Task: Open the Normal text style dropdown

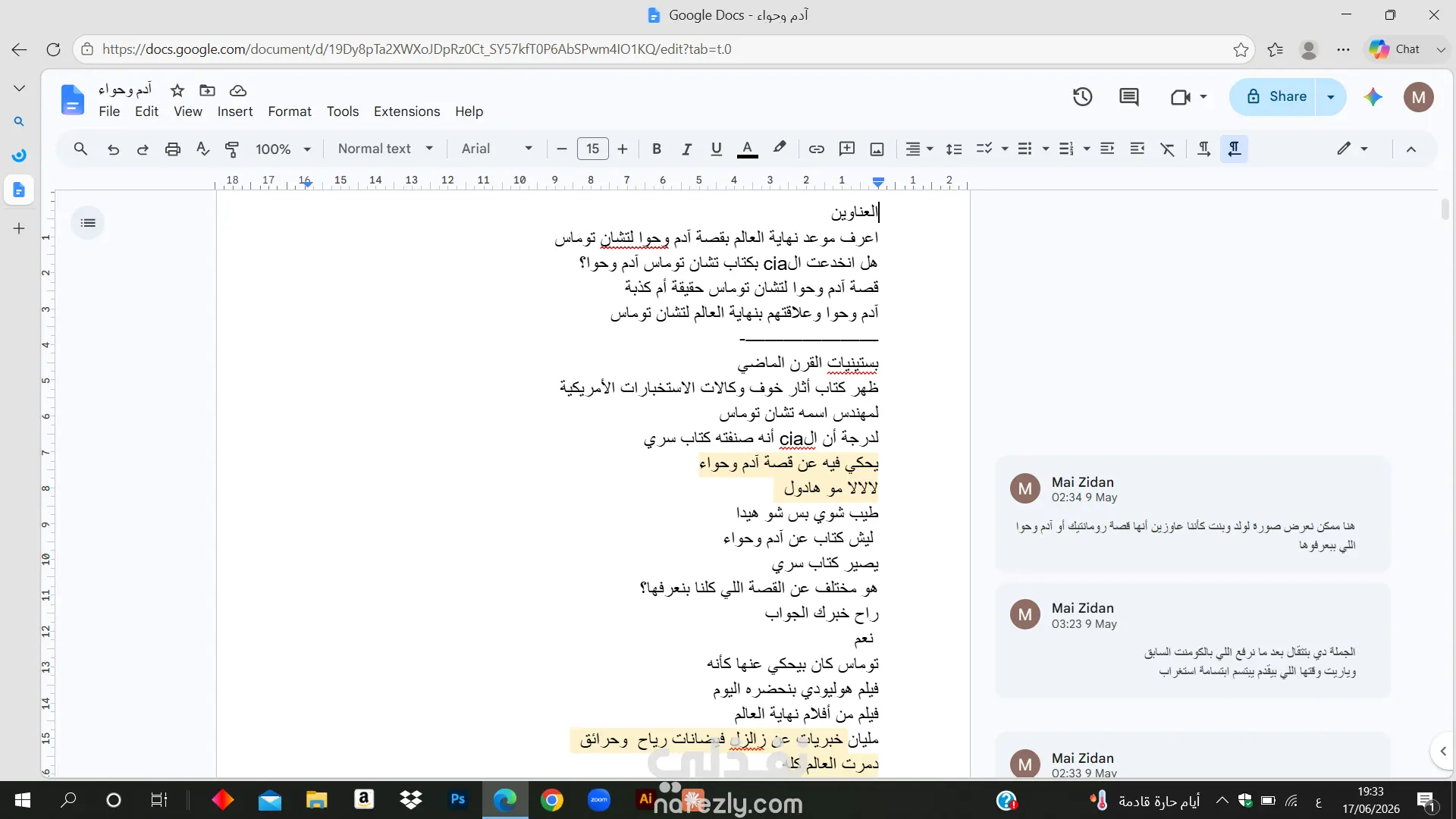Action: [385, 149]
